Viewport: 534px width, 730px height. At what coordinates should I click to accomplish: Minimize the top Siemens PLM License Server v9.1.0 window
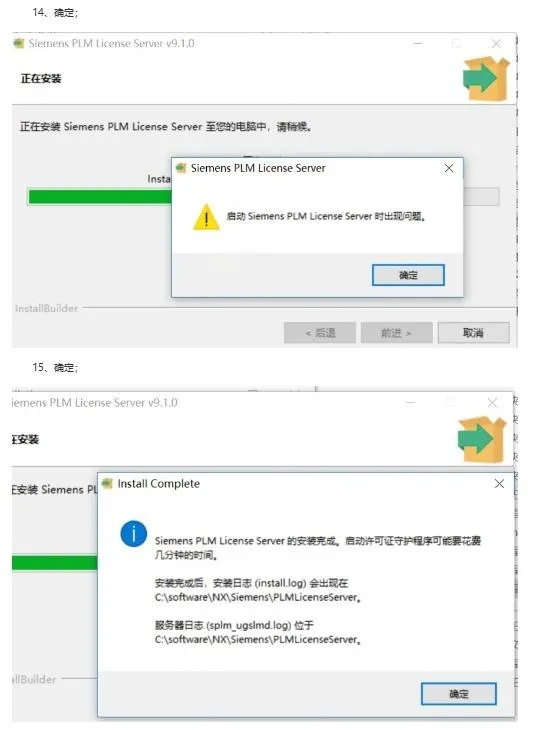(x=418, y=43)
